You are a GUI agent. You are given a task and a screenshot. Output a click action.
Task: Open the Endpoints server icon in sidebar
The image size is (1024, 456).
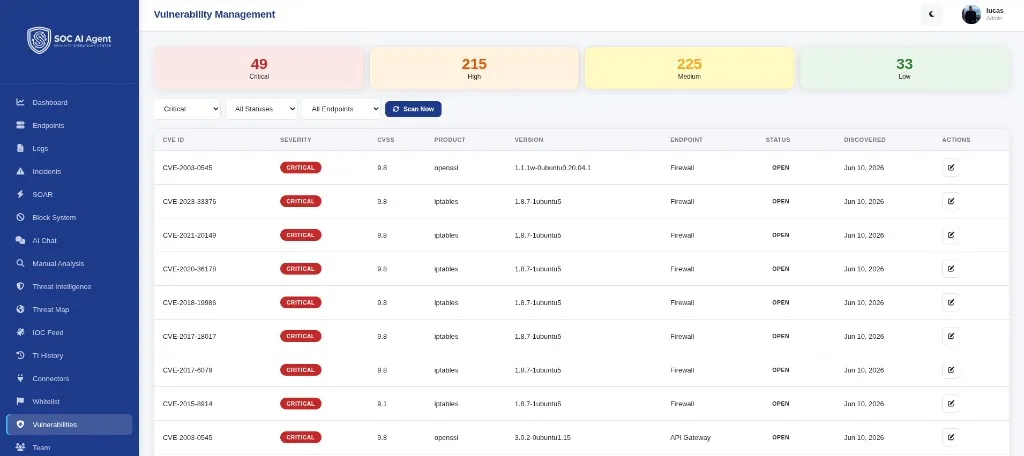(x=20, y=125)
